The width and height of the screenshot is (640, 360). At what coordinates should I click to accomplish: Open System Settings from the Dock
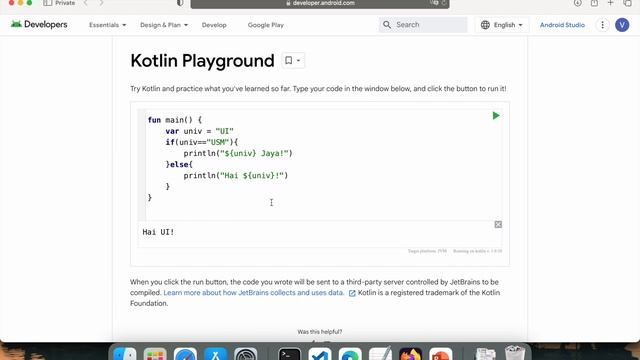(x=245, y=354)
